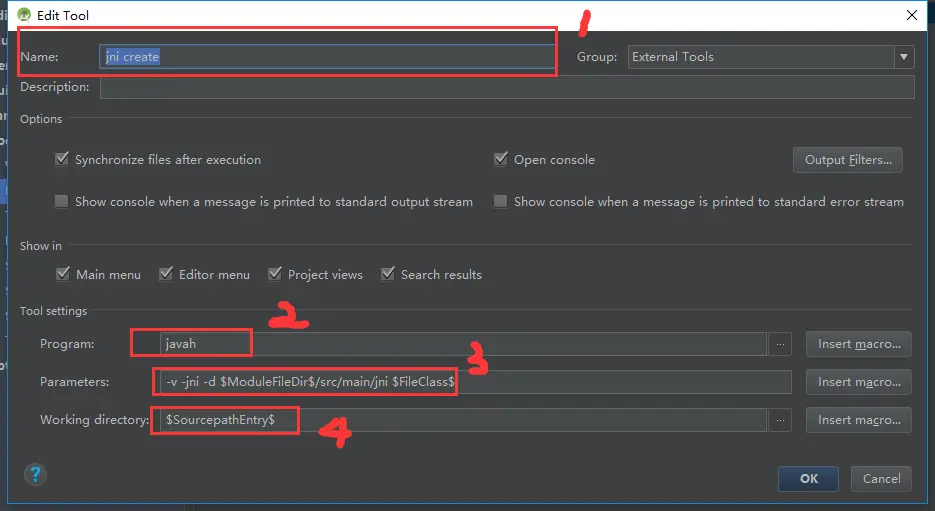Click Insert macro for the Working directory field
Viewport: 935px width, 511px height.
point(859,420)
